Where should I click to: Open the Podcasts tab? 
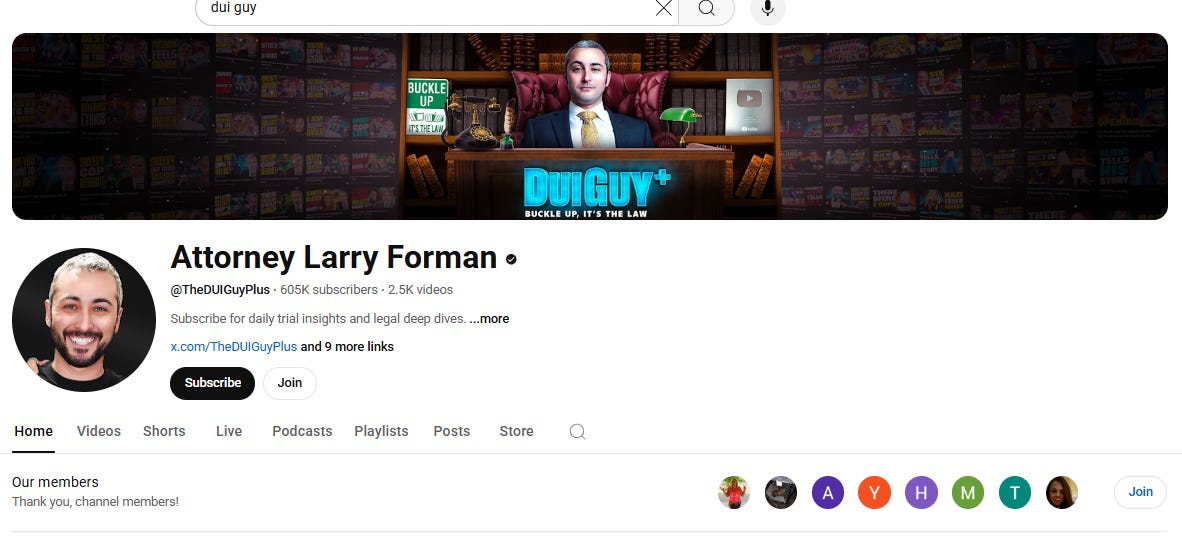tap(302, 431)
